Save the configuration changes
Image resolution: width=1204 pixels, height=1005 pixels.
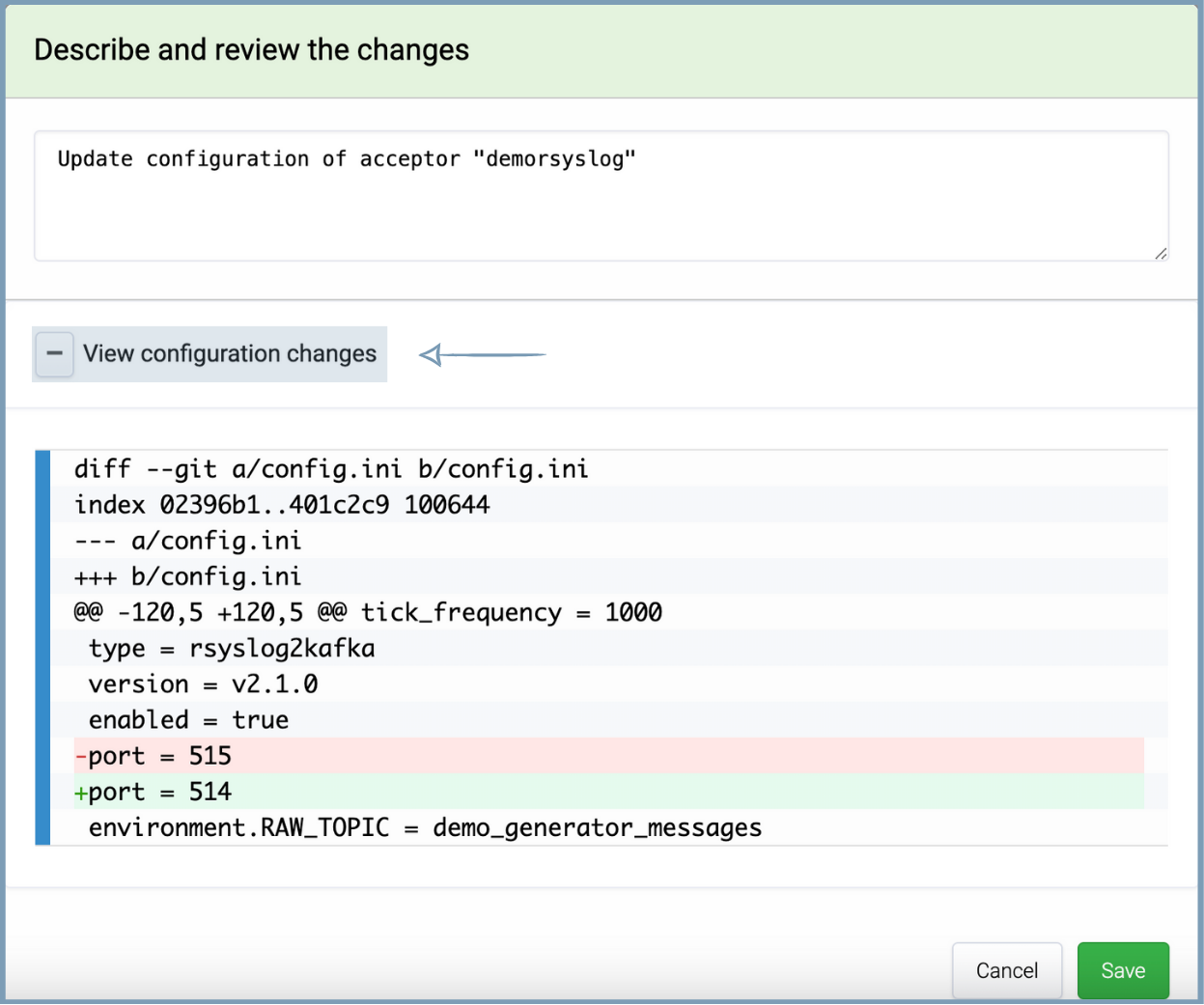coord(1122,970)
